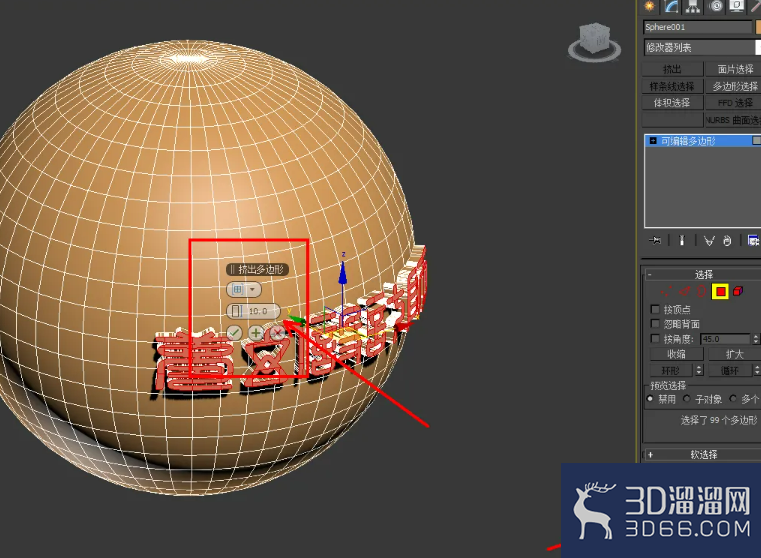761x558 pixels.
Task: Select Border sub-object level icon
Action: (702, 291)
